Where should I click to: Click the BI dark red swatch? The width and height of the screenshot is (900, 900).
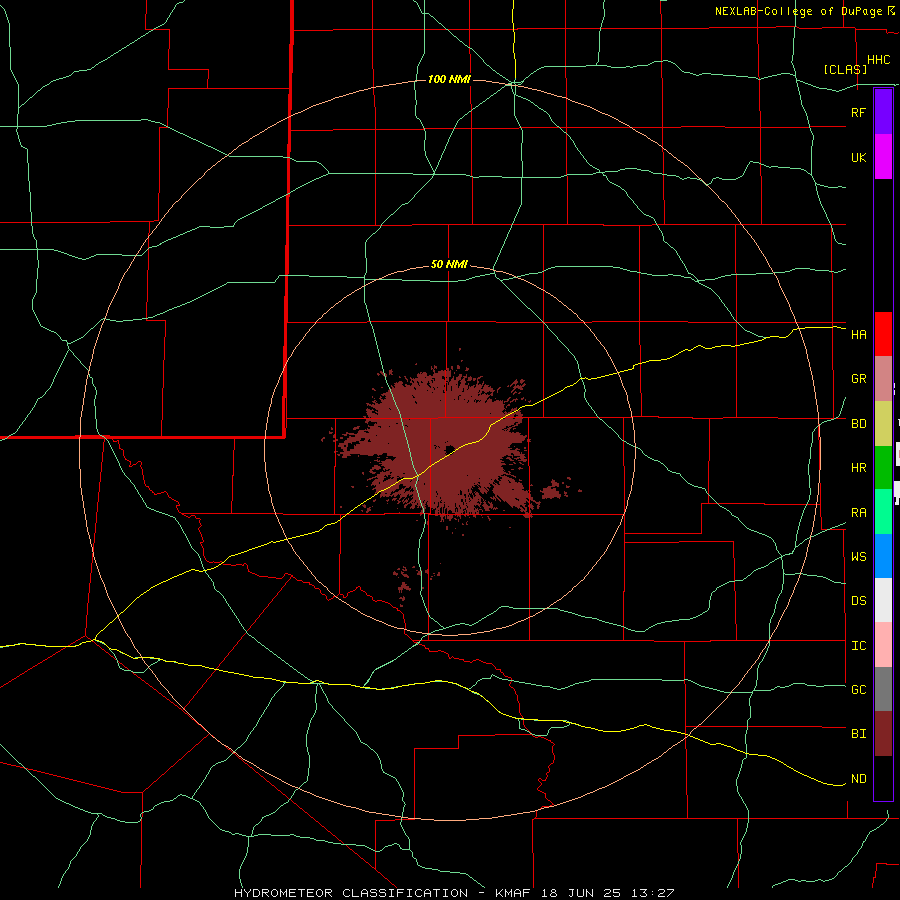pos(883,734)
